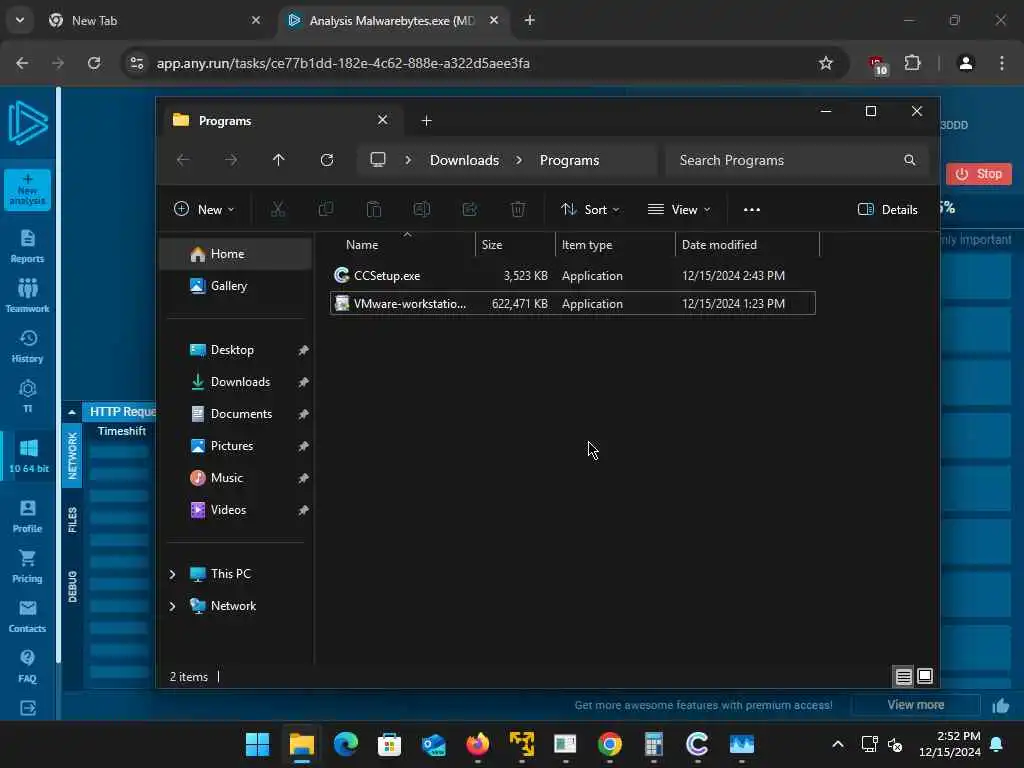
Task: Click the chevron before Downloads in breadcrumb
Action: (408, 160)
